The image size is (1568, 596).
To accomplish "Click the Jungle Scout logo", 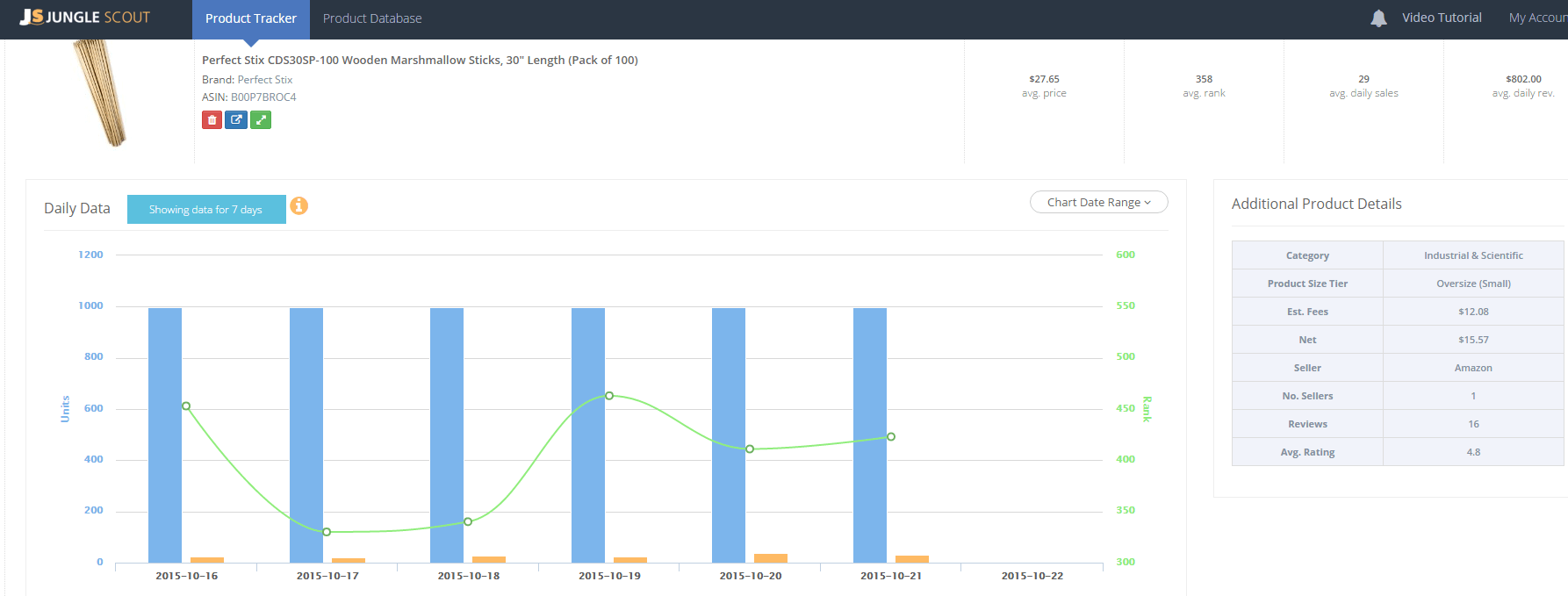I will point(85,18).
